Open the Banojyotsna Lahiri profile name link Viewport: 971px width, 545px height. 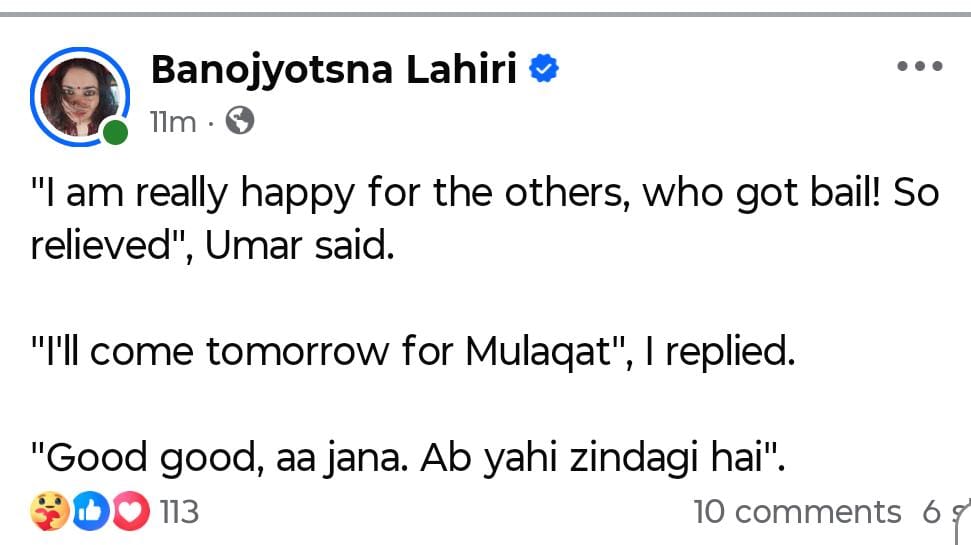(333, 70)
